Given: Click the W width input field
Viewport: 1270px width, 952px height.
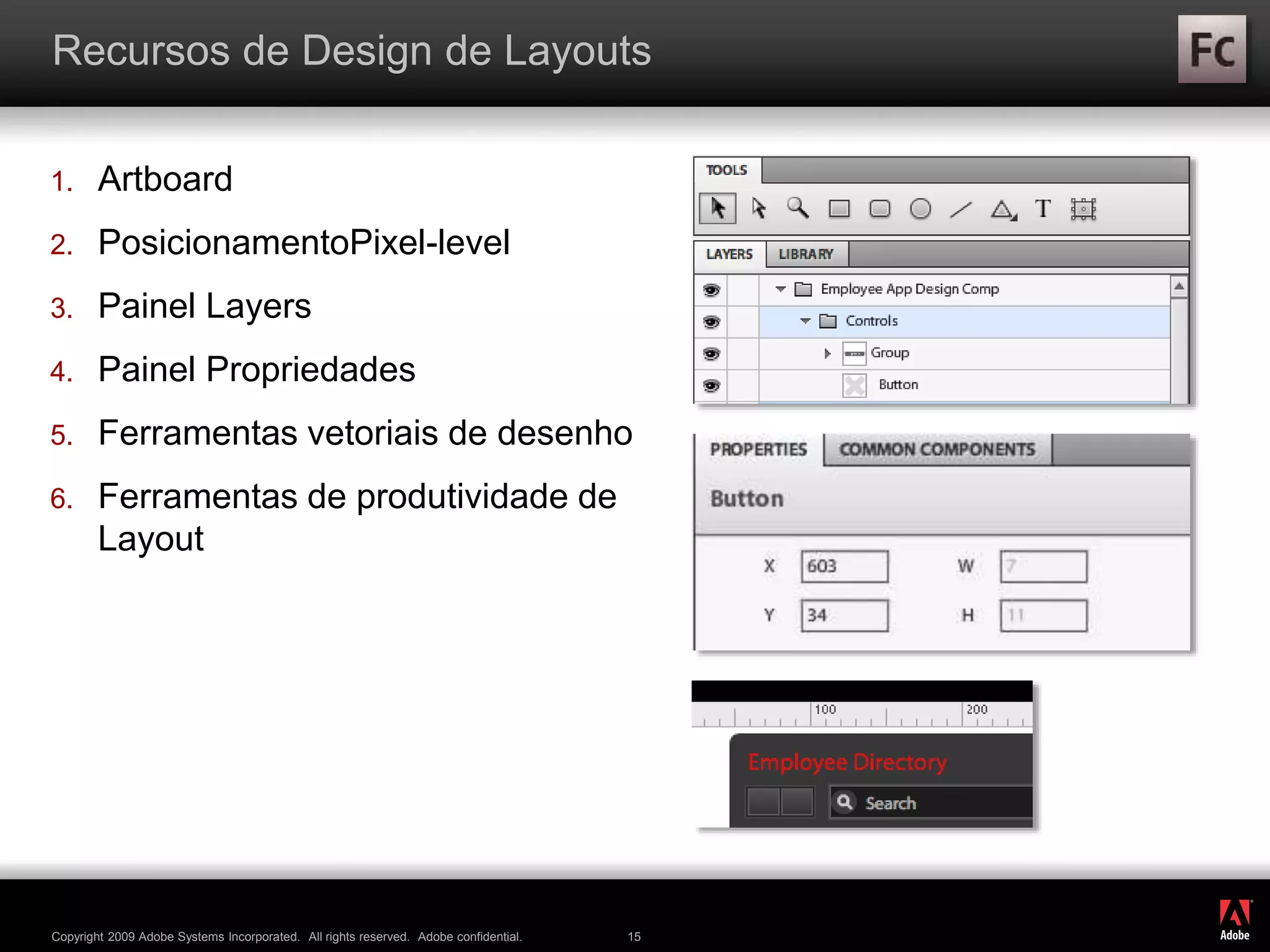Looking at the screenshot, I should (1044, 566).
